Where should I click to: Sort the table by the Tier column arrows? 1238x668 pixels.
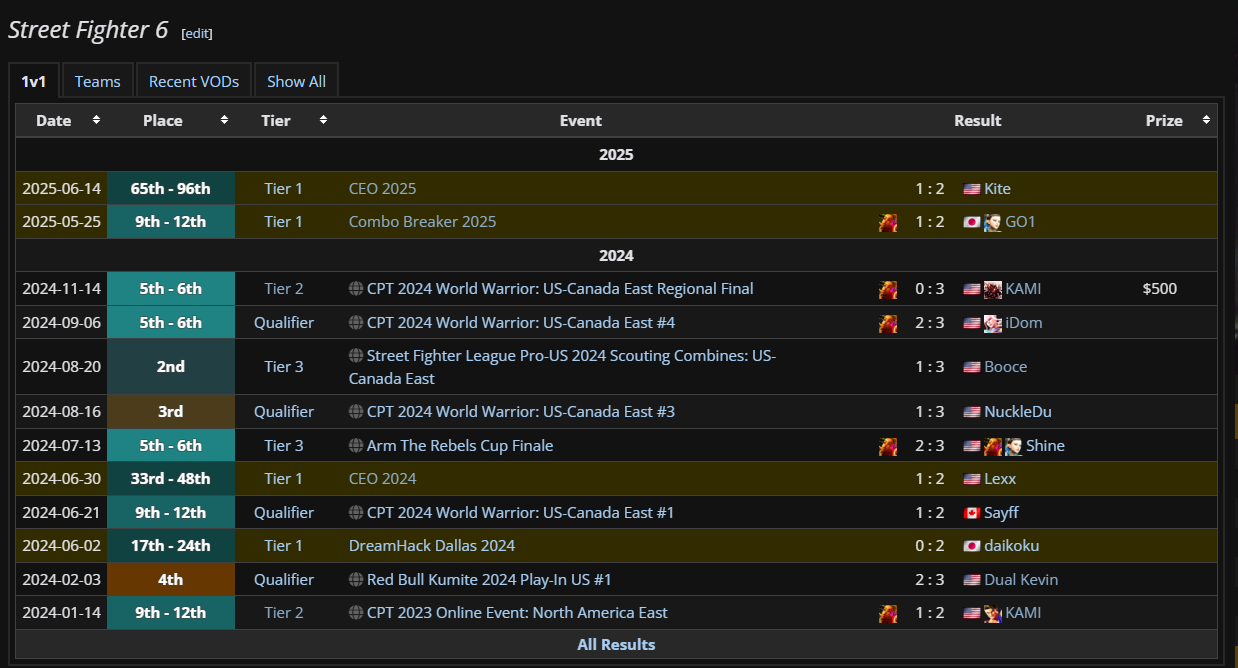point(323,120)
